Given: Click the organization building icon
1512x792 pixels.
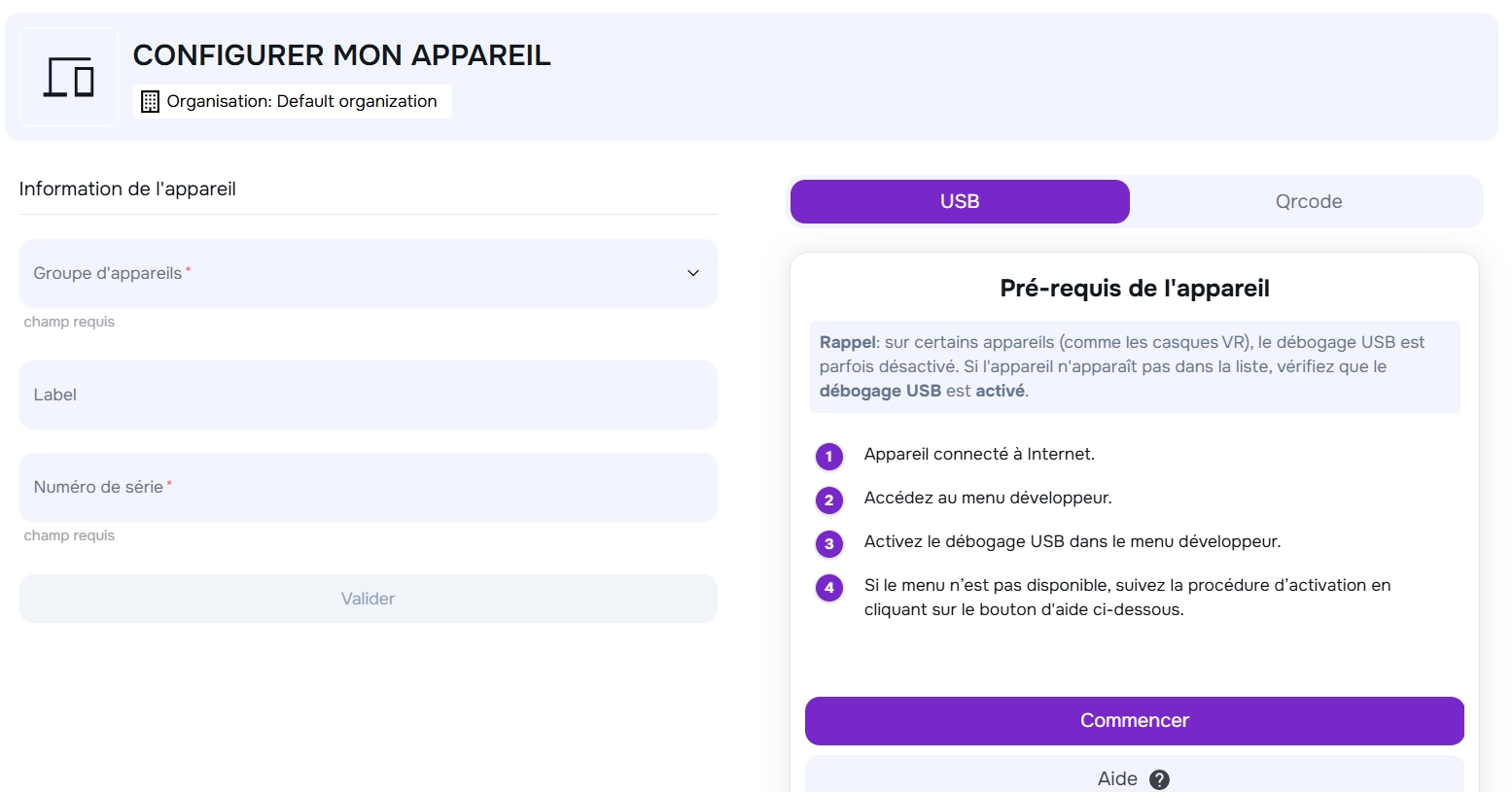Looking at the screenshot, I should tap(150, 102).
